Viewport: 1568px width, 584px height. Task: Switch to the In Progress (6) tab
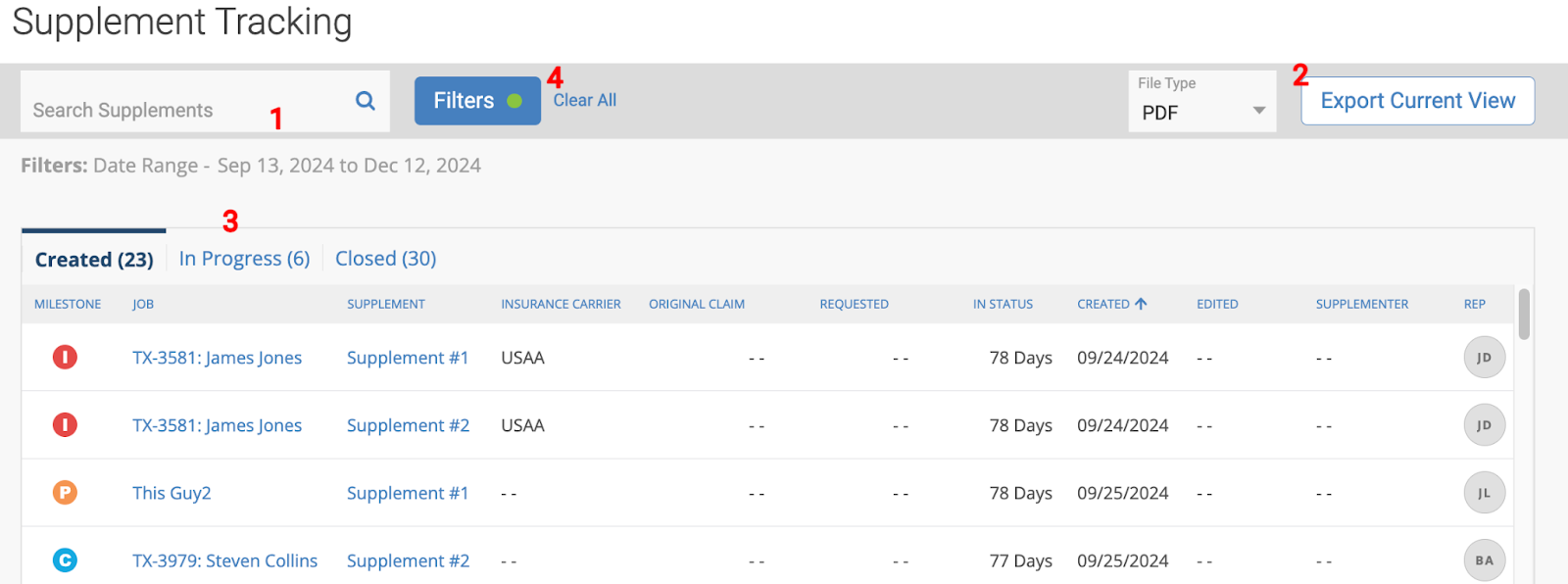pyautogui.click(x=244, y=259)
